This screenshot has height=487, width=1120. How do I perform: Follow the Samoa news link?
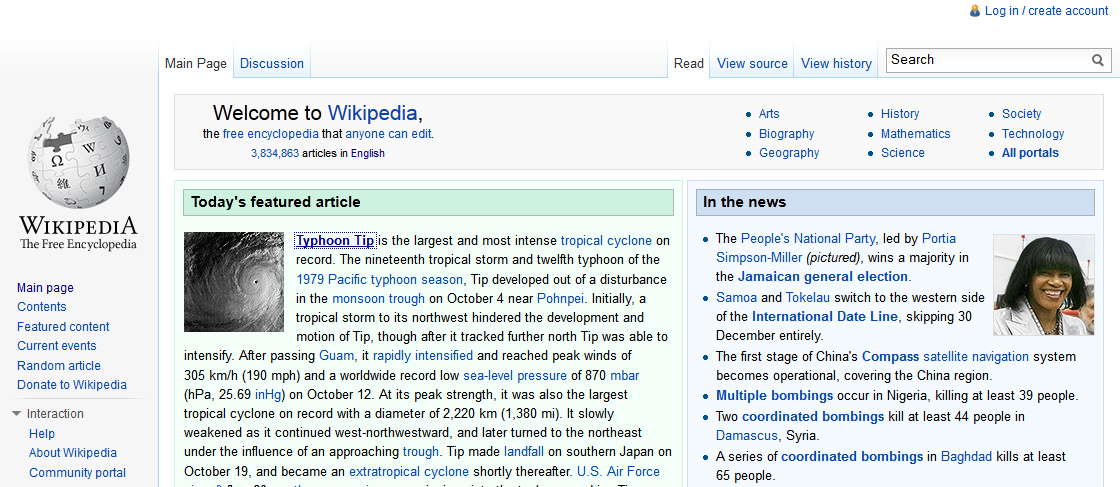[x=735, y=298]
